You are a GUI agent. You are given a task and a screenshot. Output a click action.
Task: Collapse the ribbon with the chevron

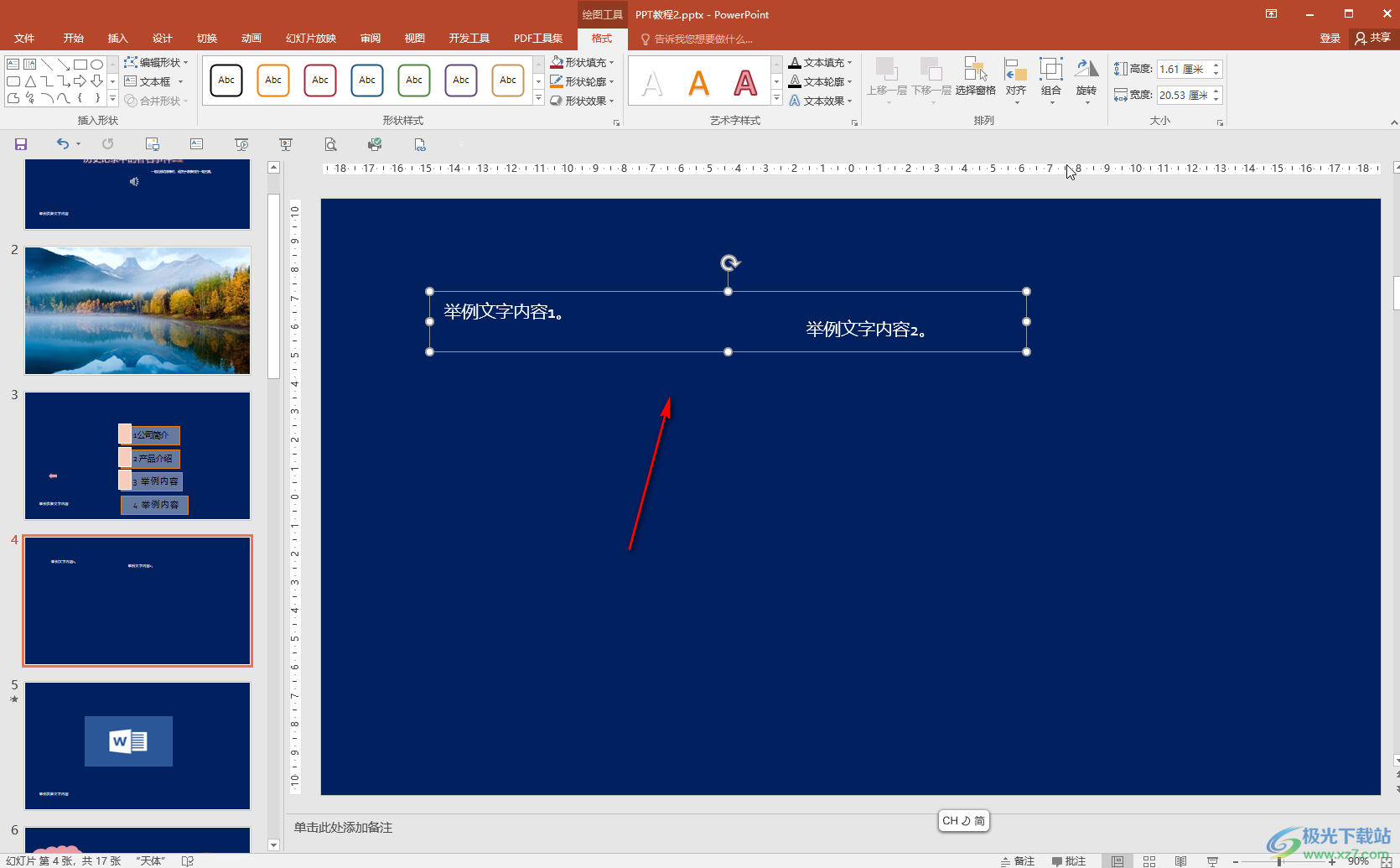coord(1393,122)
